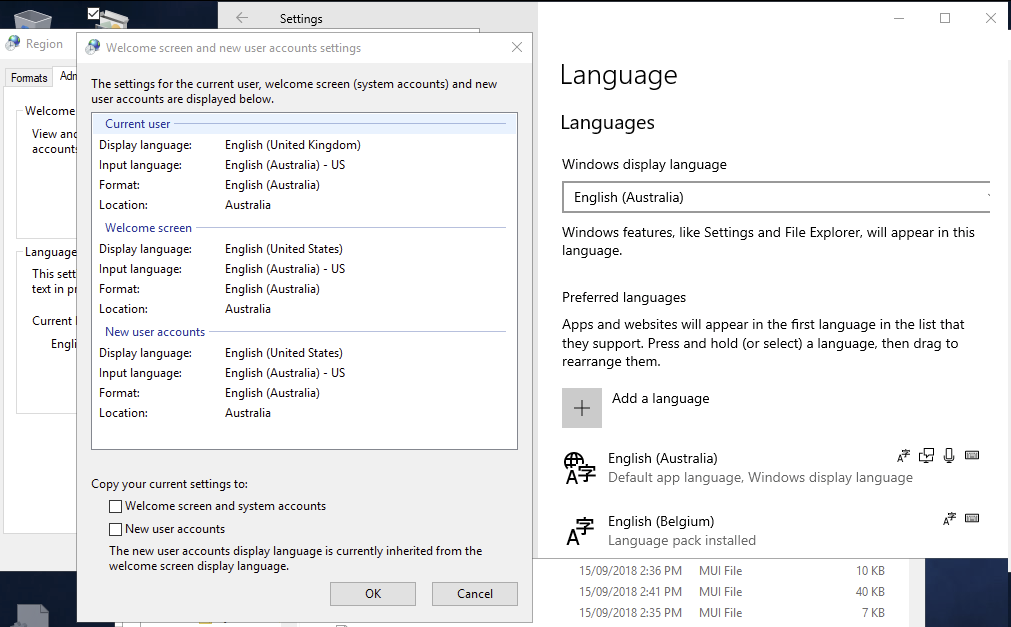Check Welcome screen and system accounts
1011x627 pixels.
115,506
